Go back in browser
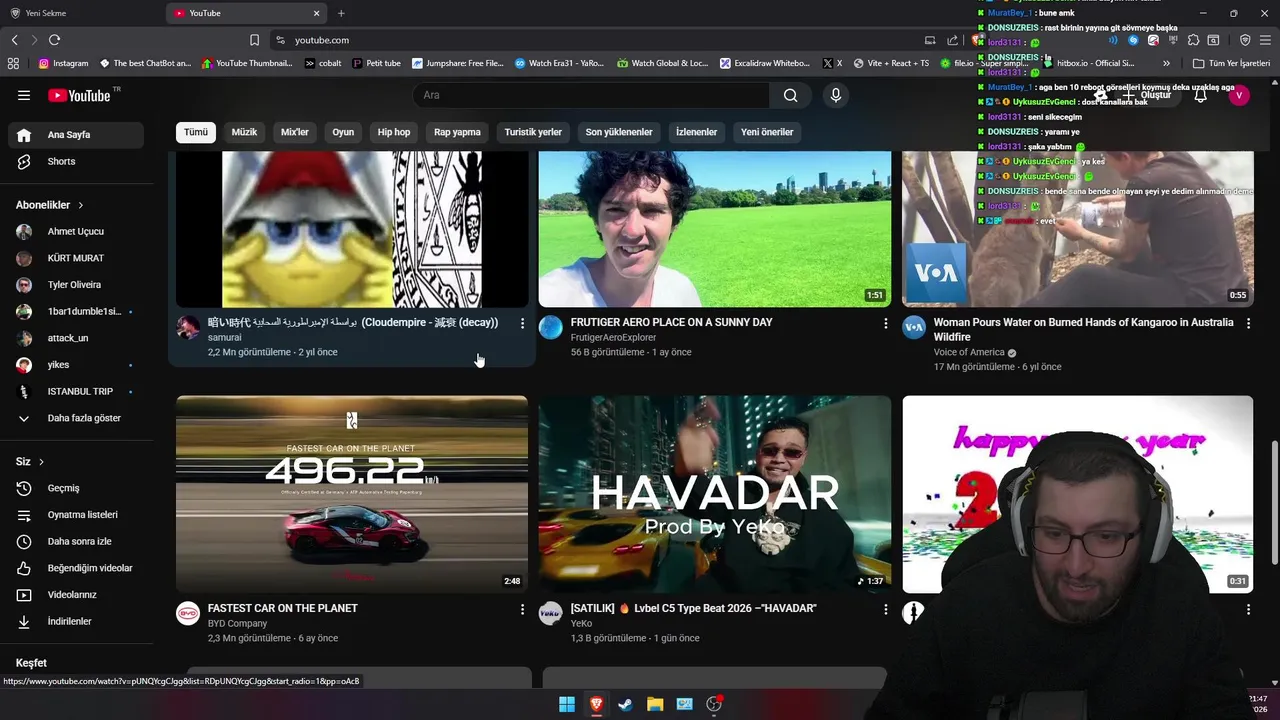The height and width of the screenshot is (720, 1280). (x=14, y=40)
